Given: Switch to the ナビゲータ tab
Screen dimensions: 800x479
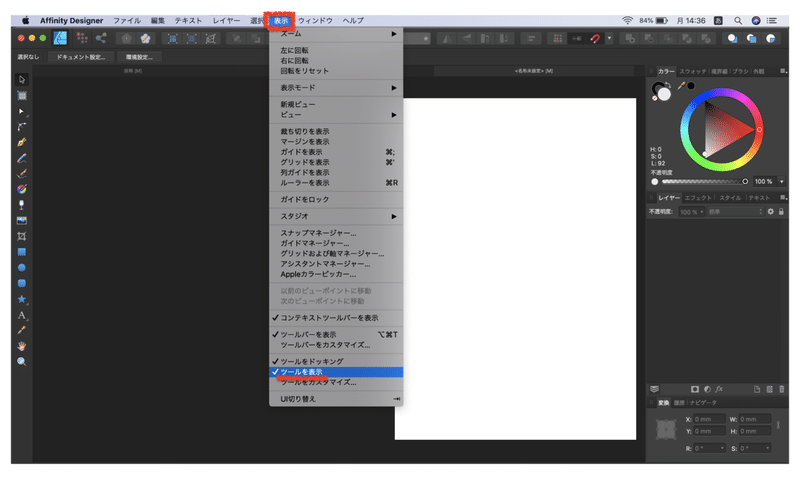Looking at the screenshot, I should (703, 403).
